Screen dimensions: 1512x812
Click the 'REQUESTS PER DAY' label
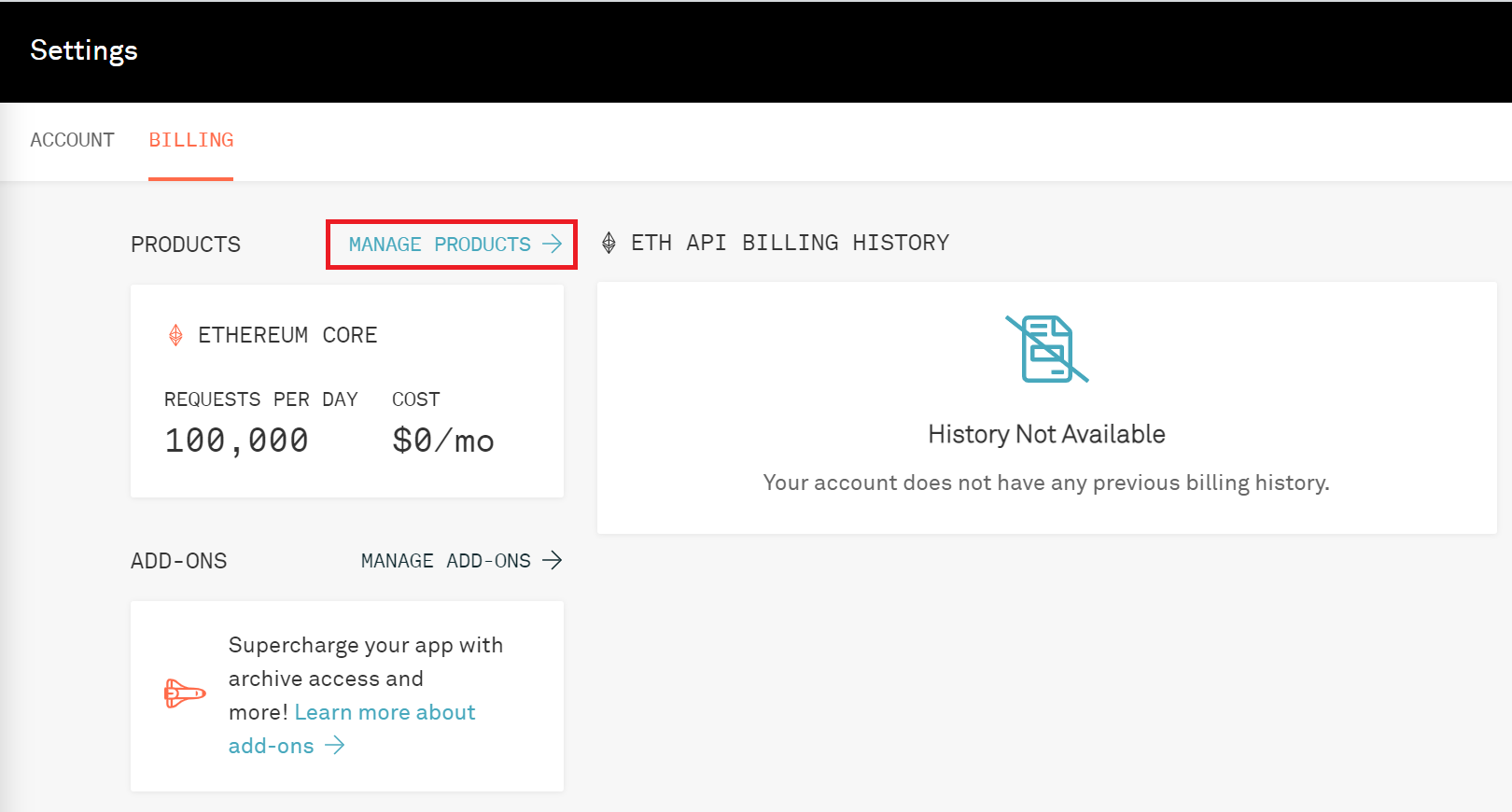tap(261, 399)
